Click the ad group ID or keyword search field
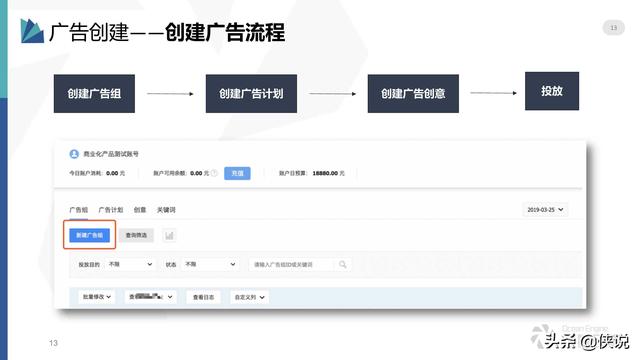Image resolution: width=640 pixels, height=360 pixels. pyautogui.click(x=292, y=264)
